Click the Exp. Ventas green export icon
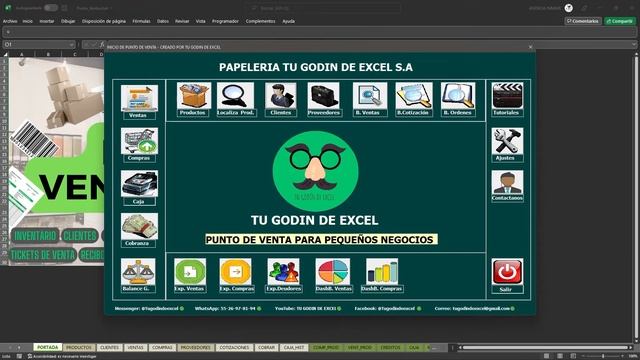 [190, 271]
